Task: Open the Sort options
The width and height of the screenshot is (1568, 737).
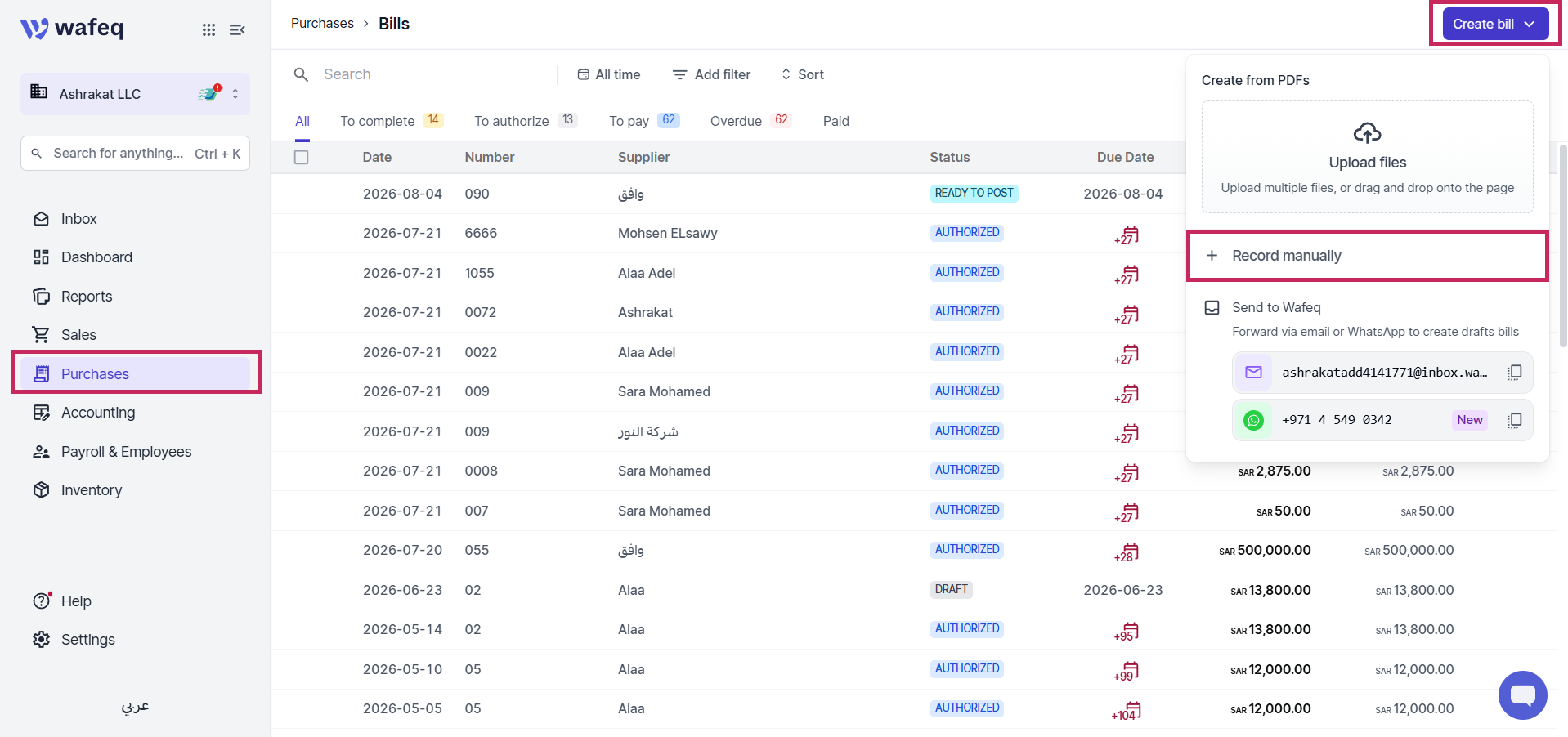Action: click(803, 74)
